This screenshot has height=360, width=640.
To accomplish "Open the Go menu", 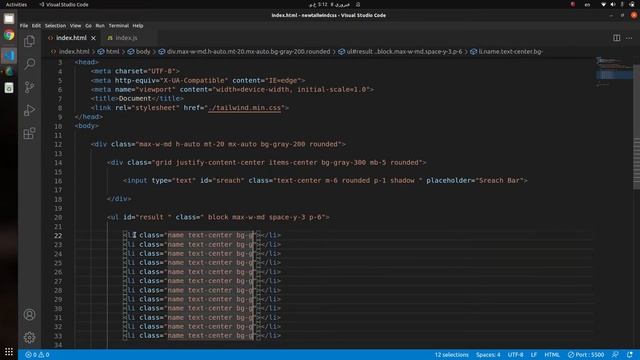I will point(88,26).
